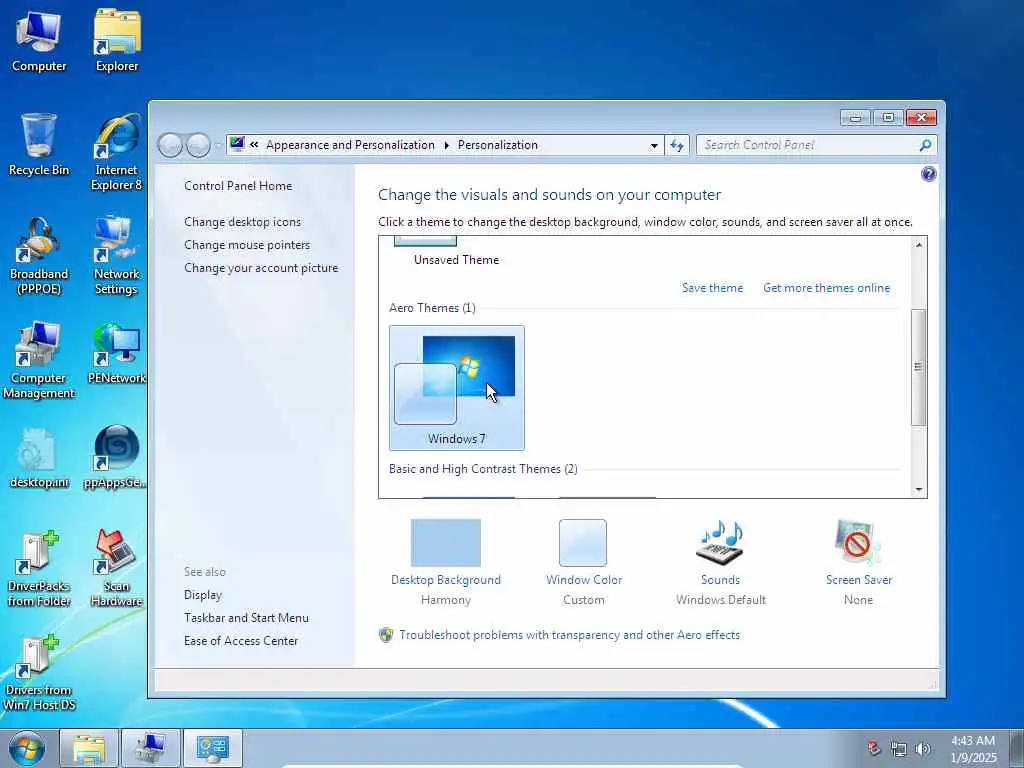Select Drivers from Win7 Host DS icon

click(39, 673)
